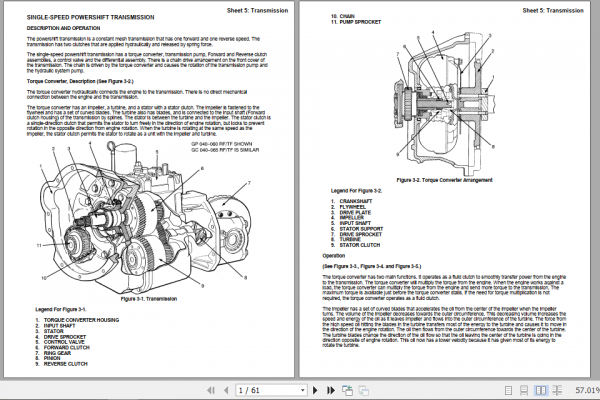Click the Sheet 5: Transmission header on right page
Screen dimensions: 600x400
tap(553, 10)
